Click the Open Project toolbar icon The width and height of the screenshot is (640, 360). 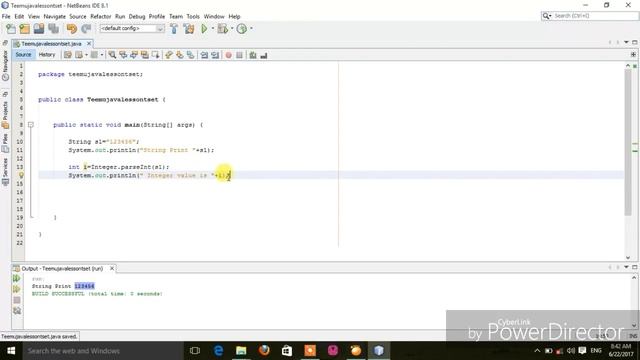[x=39, y=29]
